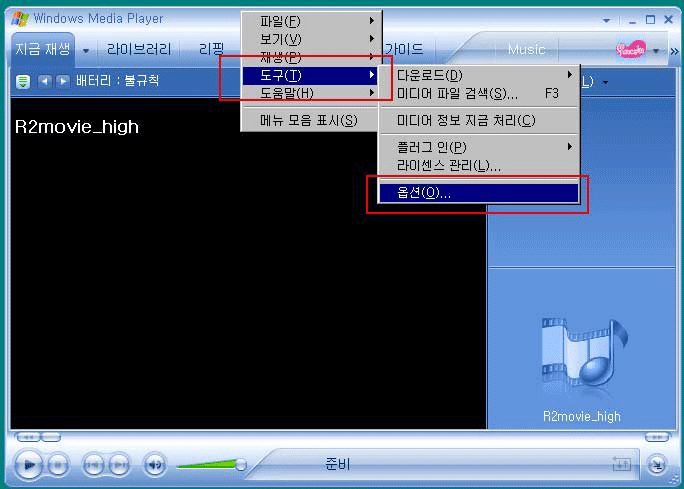684x489 pixels.
Task: Click 미디어 파일 검색(S)...
Action: click(x=480, y=93)
